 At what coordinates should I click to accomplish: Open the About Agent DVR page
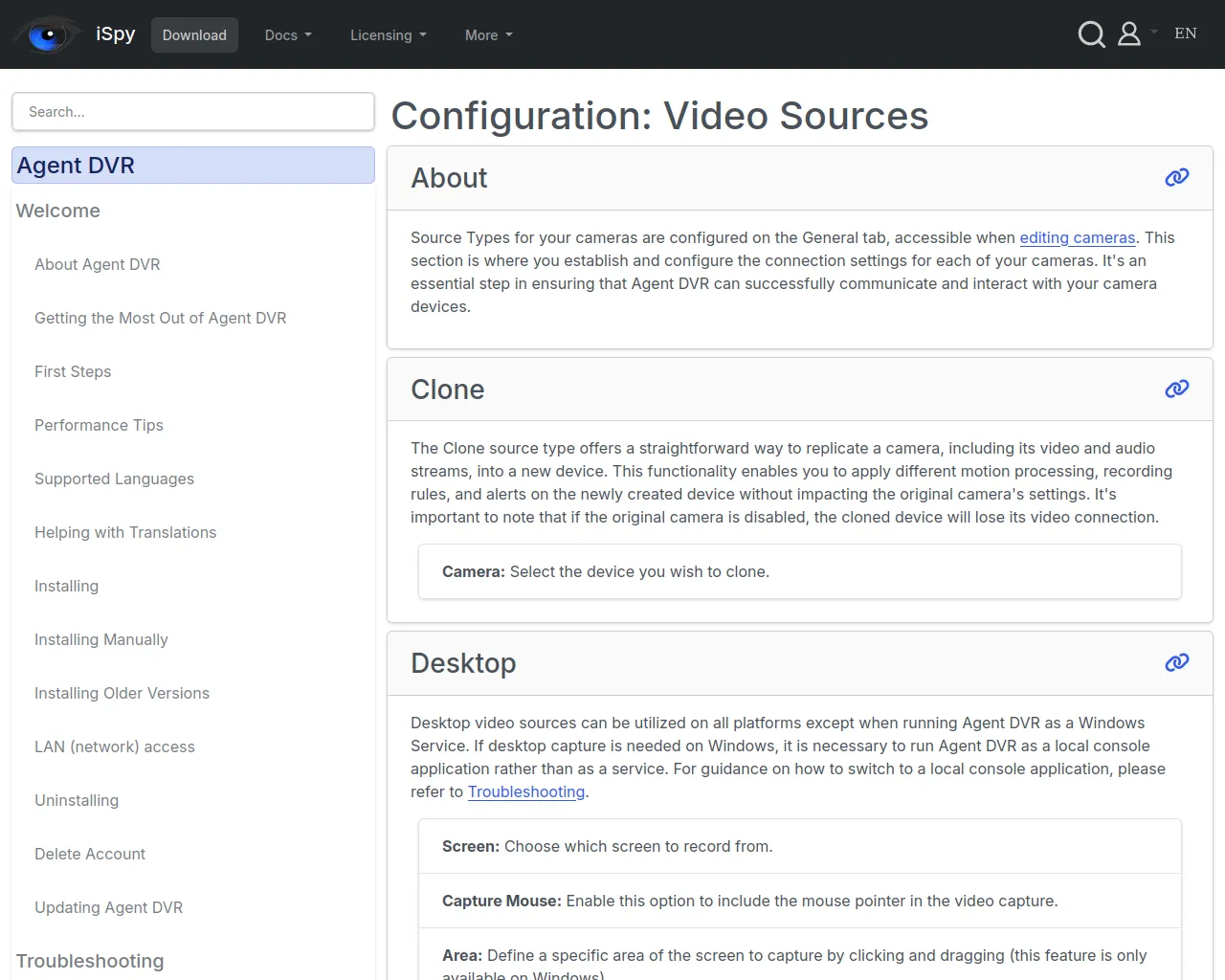[x=97, y=264]
